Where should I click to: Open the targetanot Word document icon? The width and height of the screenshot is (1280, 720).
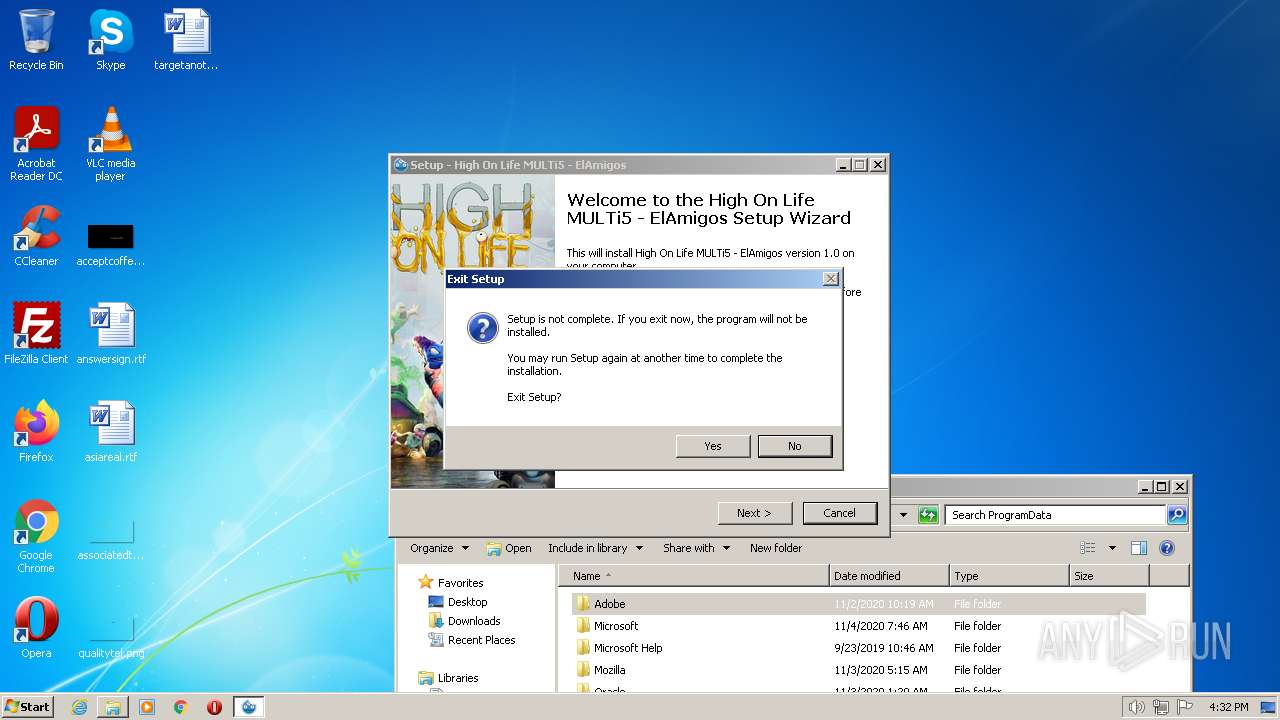pos(186,40)
